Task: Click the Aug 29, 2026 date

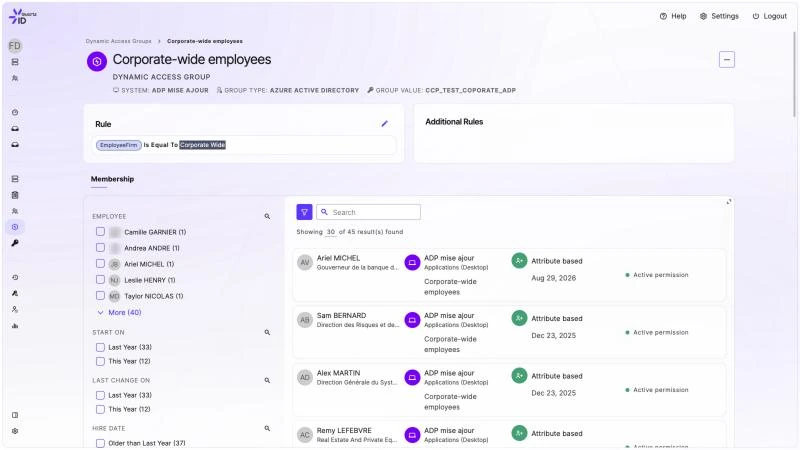Action: click(x=554, y=278)
